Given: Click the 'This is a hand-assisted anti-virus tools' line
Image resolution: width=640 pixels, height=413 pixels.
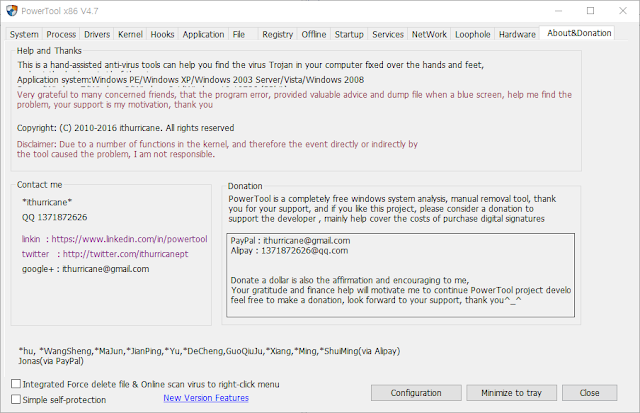Looking at the screenshot, I should pos(250,65).
